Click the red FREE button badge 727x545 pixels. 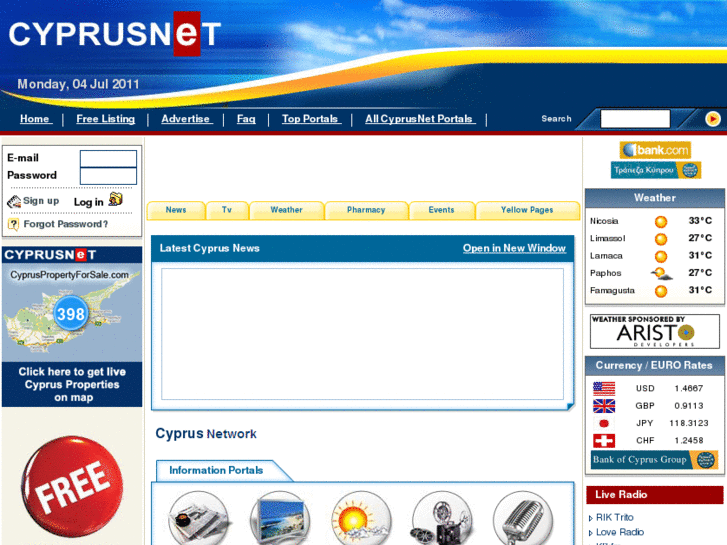(x=72, y=486)
